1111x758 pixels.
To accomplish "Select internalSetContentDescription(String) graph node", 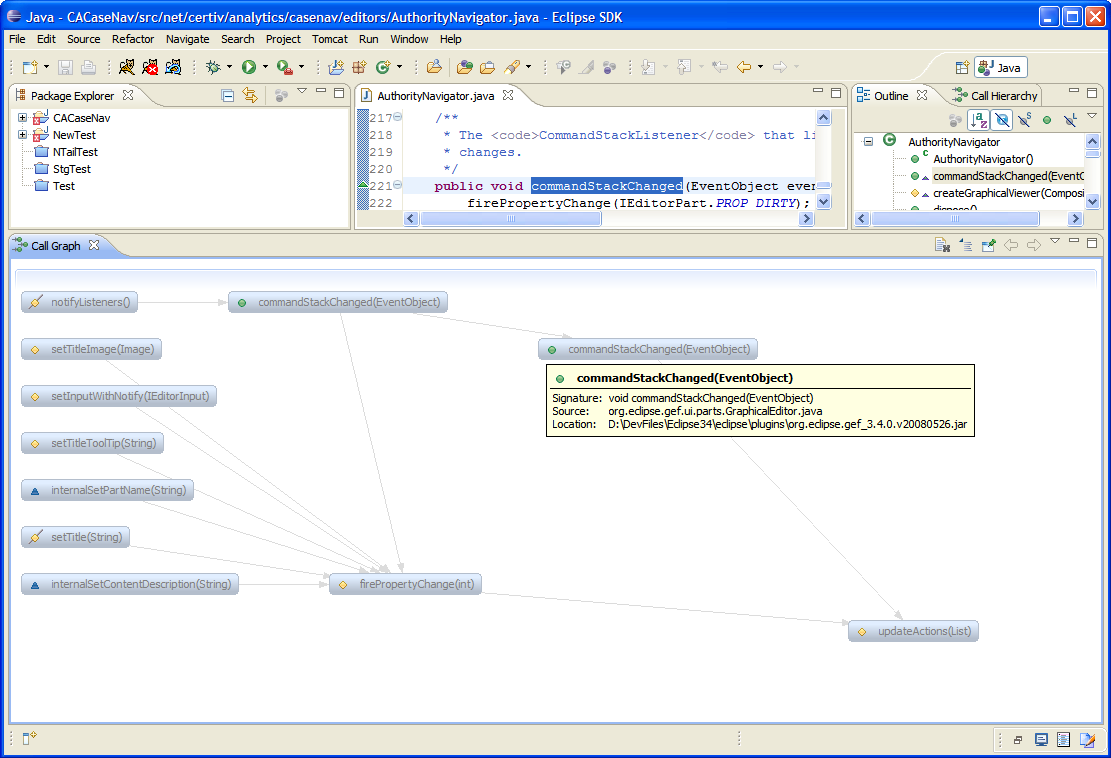I will (x=130, y=584).
